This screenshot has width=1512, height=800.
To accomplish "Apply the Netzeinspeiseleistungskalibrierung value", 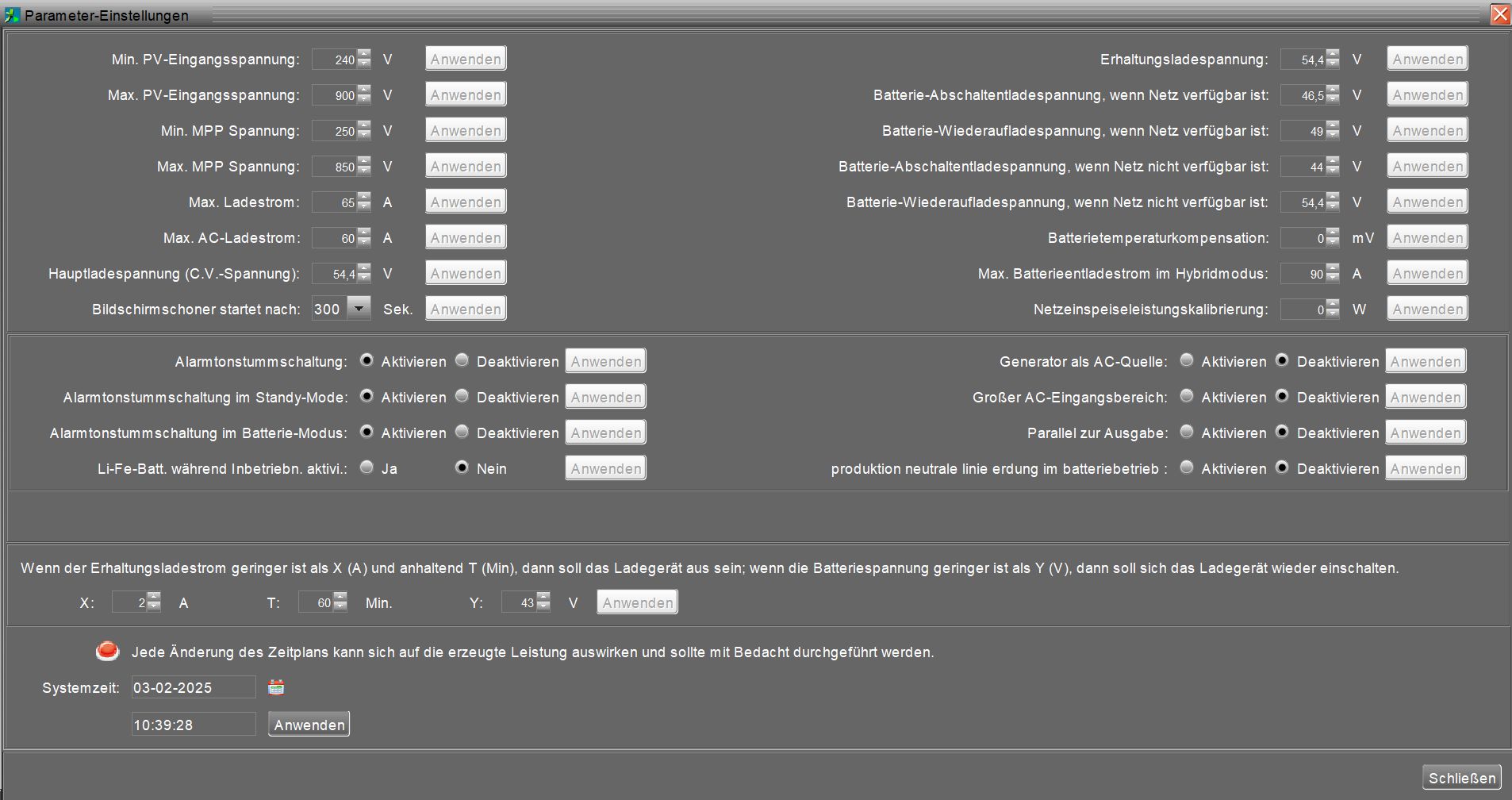I will [x=1427, y=309].
